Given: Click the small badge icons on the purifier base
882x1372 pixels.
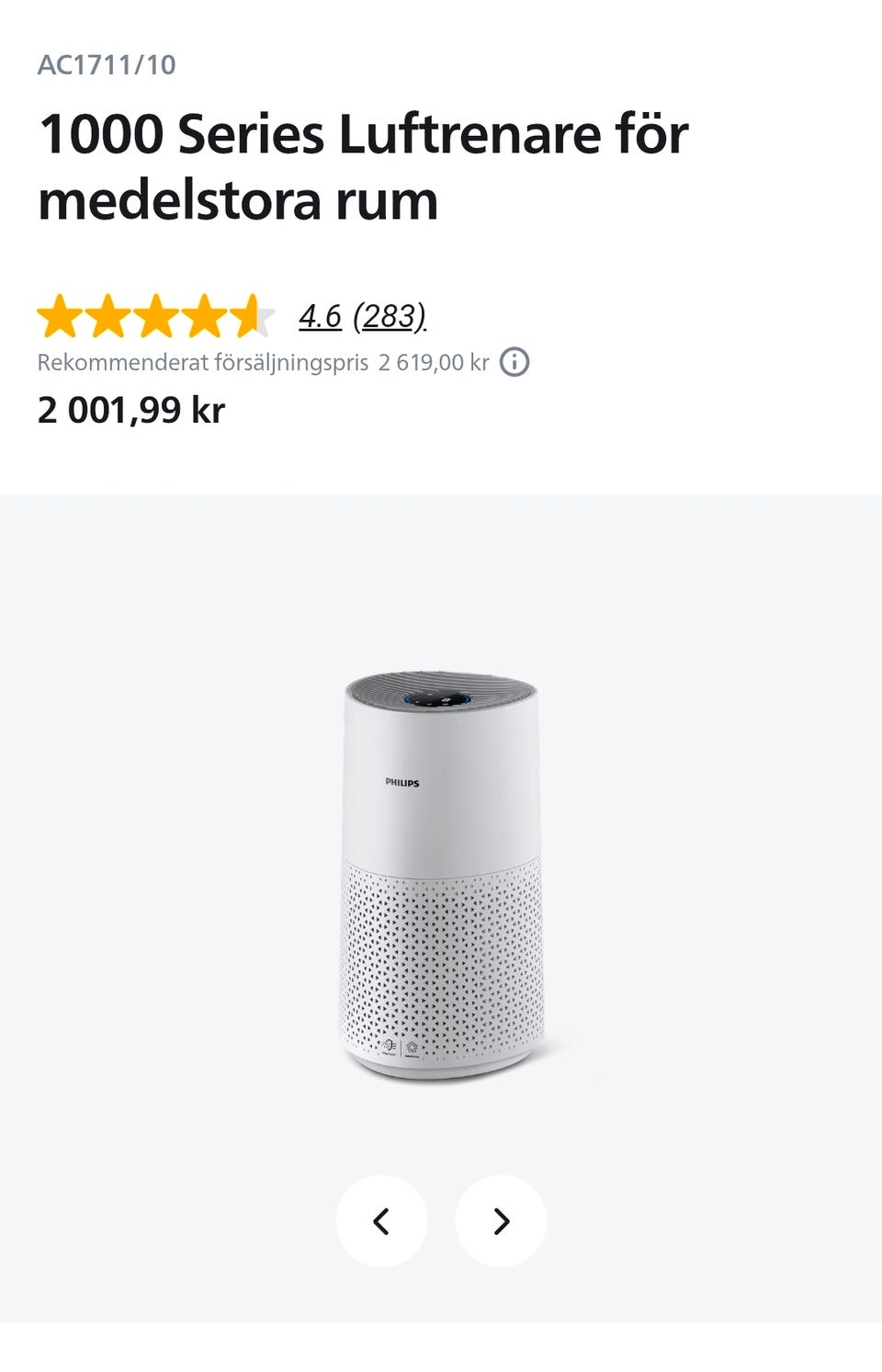Looking at the screenshot, I should (400, 1049).
